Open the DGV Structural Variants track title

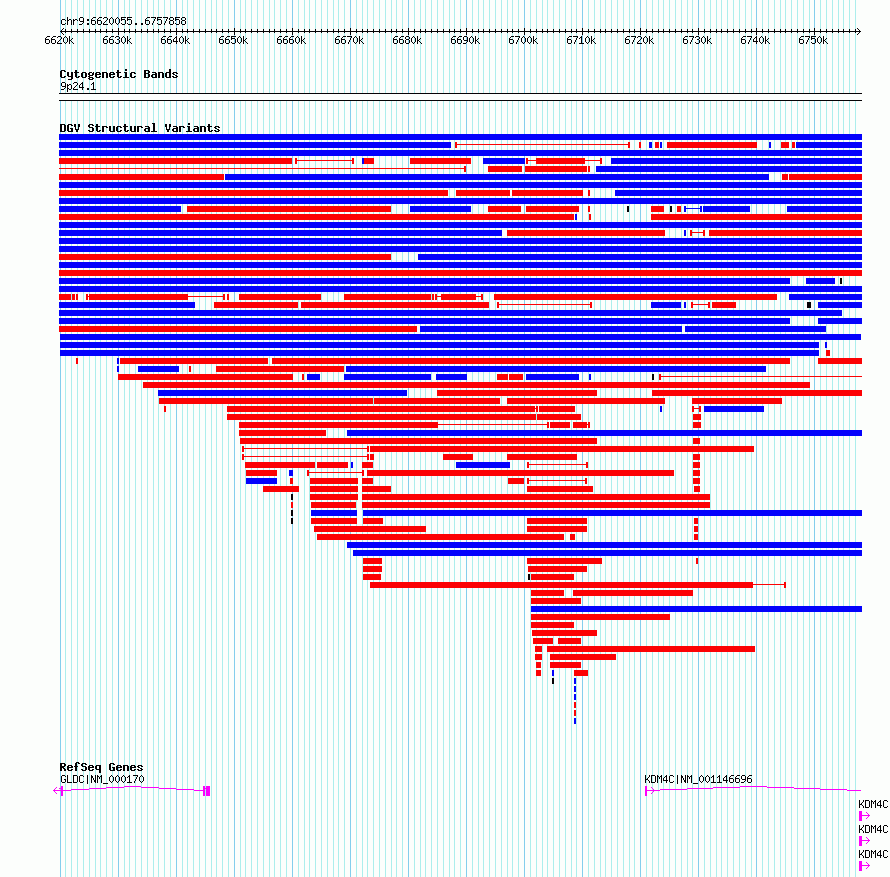pyautogui.click(x=140, y=128)
